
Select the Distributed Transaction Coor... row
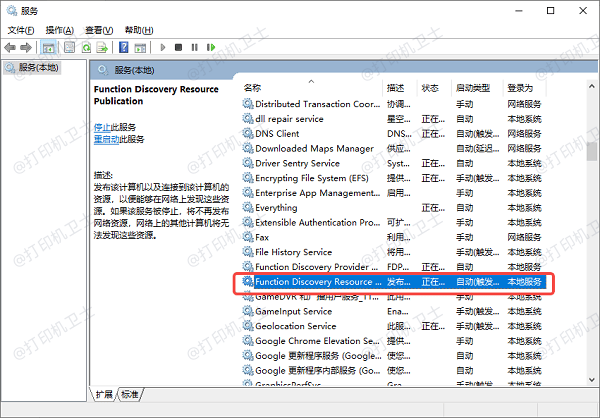(x=394, y=104)
